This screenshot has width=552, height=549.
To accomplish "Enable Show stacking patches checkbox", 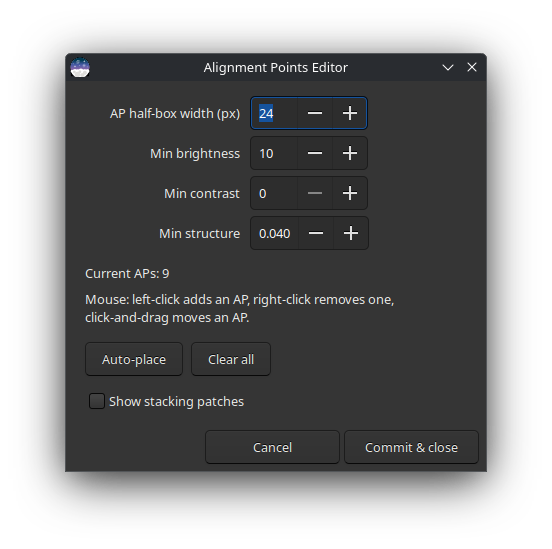I will click(x=97, y=401).
